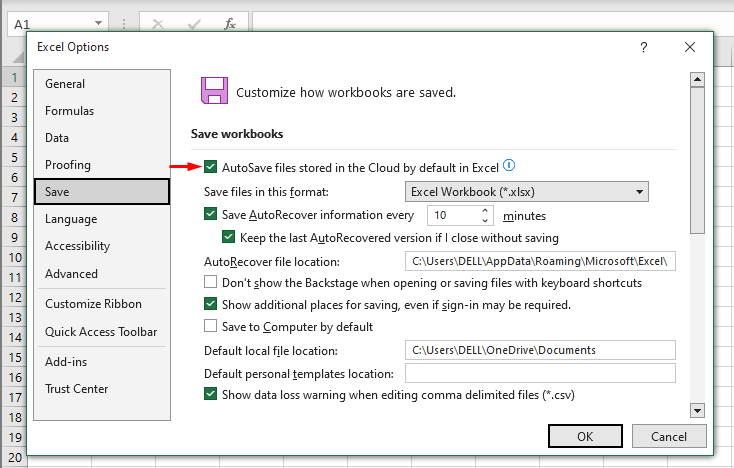Click the Default personal templates location field
This screenshot has height=468, width=734.
[x=540, y=373]
